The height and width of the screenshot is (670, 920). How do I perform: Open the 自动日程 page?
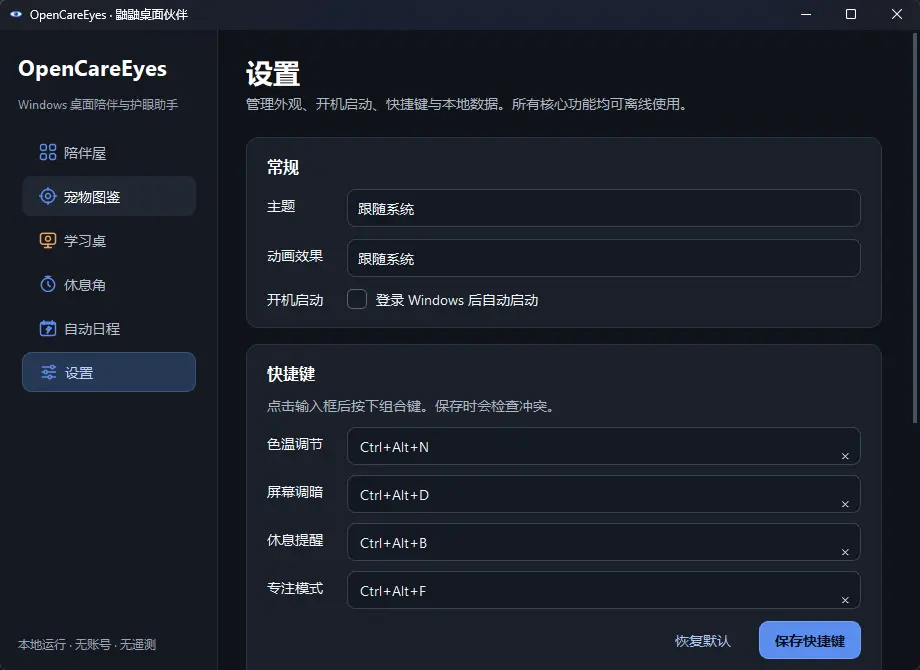pos(109,329)
